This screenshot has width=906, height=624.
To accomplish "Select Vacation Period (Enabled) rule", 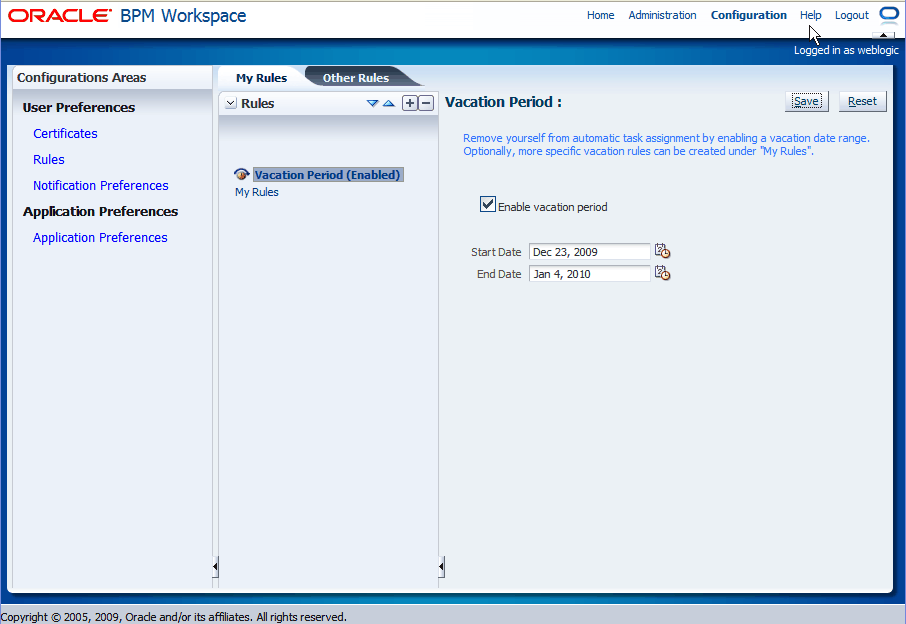I will pos(328,174).
